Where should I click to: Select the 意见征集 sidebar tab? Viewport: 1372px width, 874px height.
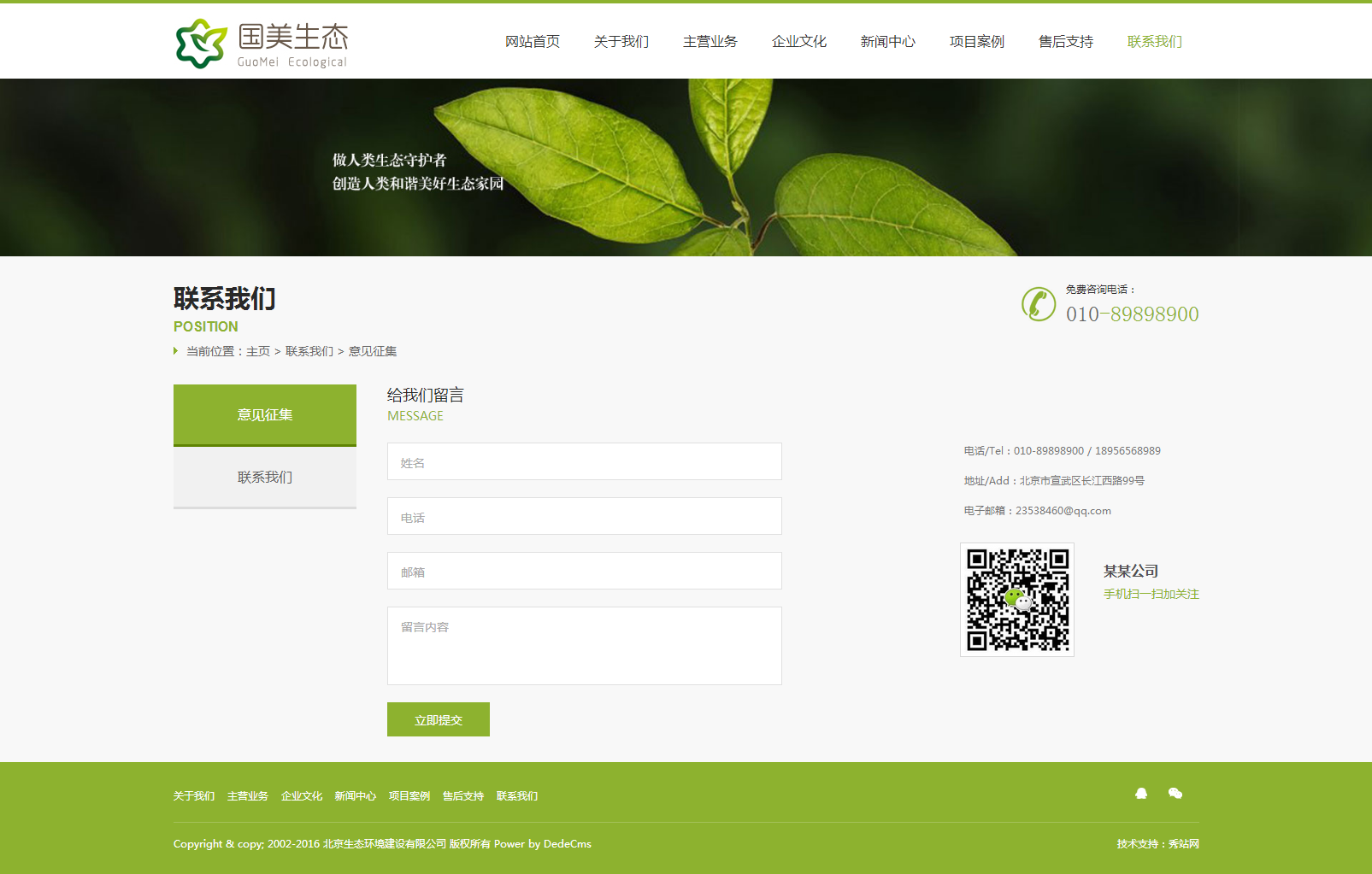265,415
